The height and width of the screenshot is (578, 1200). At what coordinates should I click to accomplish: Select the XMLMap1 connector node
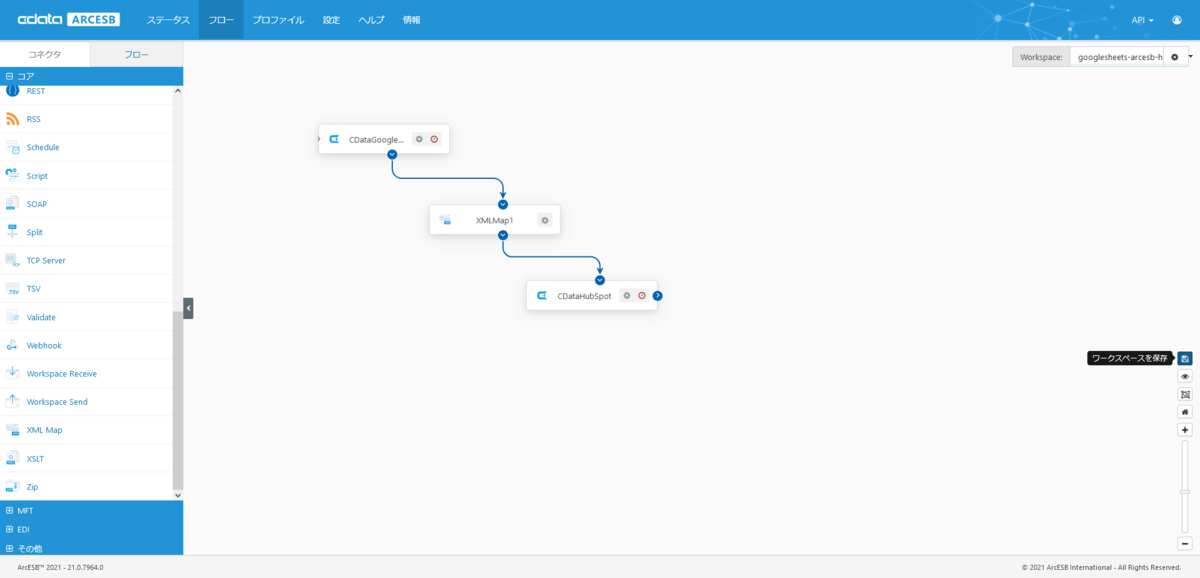(x=495, y=220)
